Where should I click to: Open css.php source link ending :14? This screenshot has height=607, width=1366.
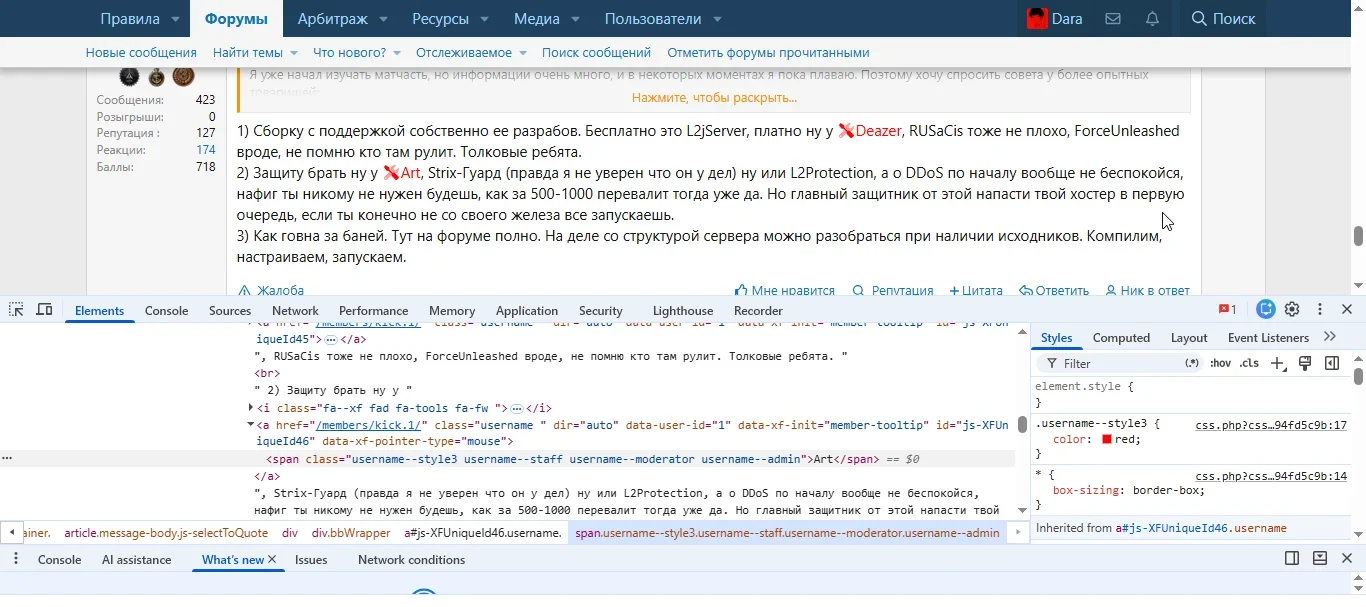1271,476
